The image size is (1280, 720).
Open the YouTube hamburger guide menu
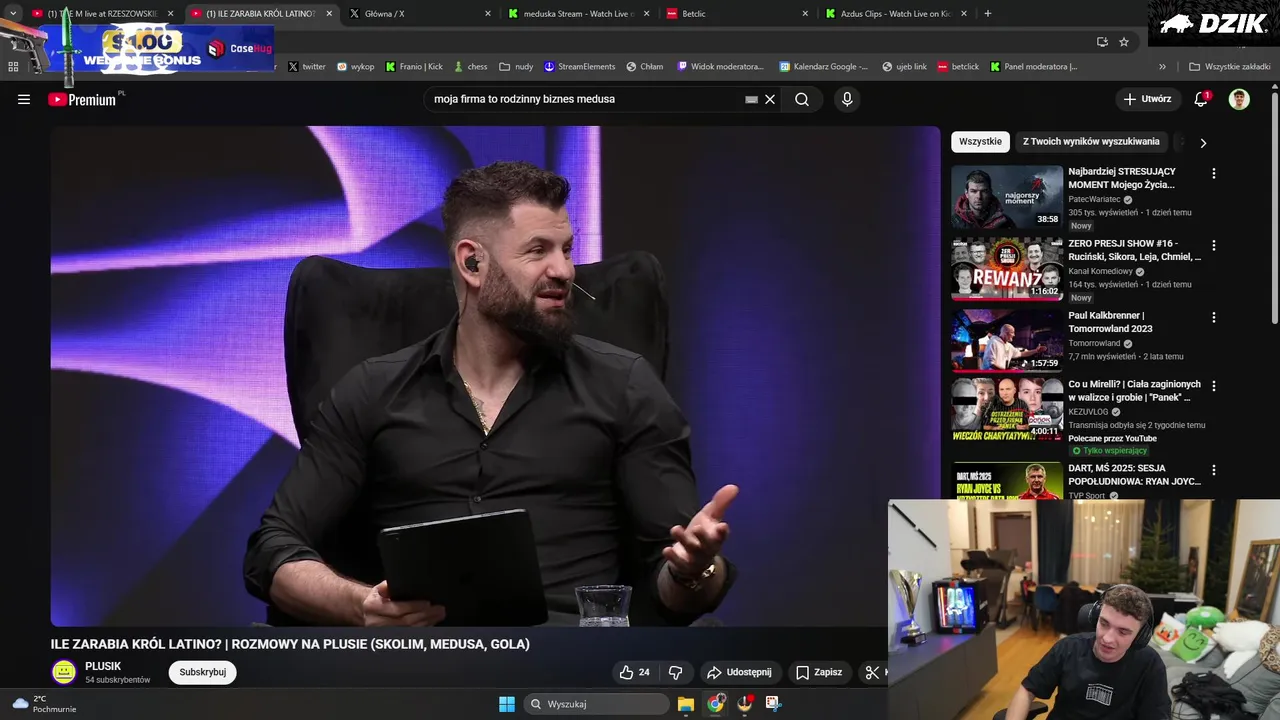[x=24, y=99]
